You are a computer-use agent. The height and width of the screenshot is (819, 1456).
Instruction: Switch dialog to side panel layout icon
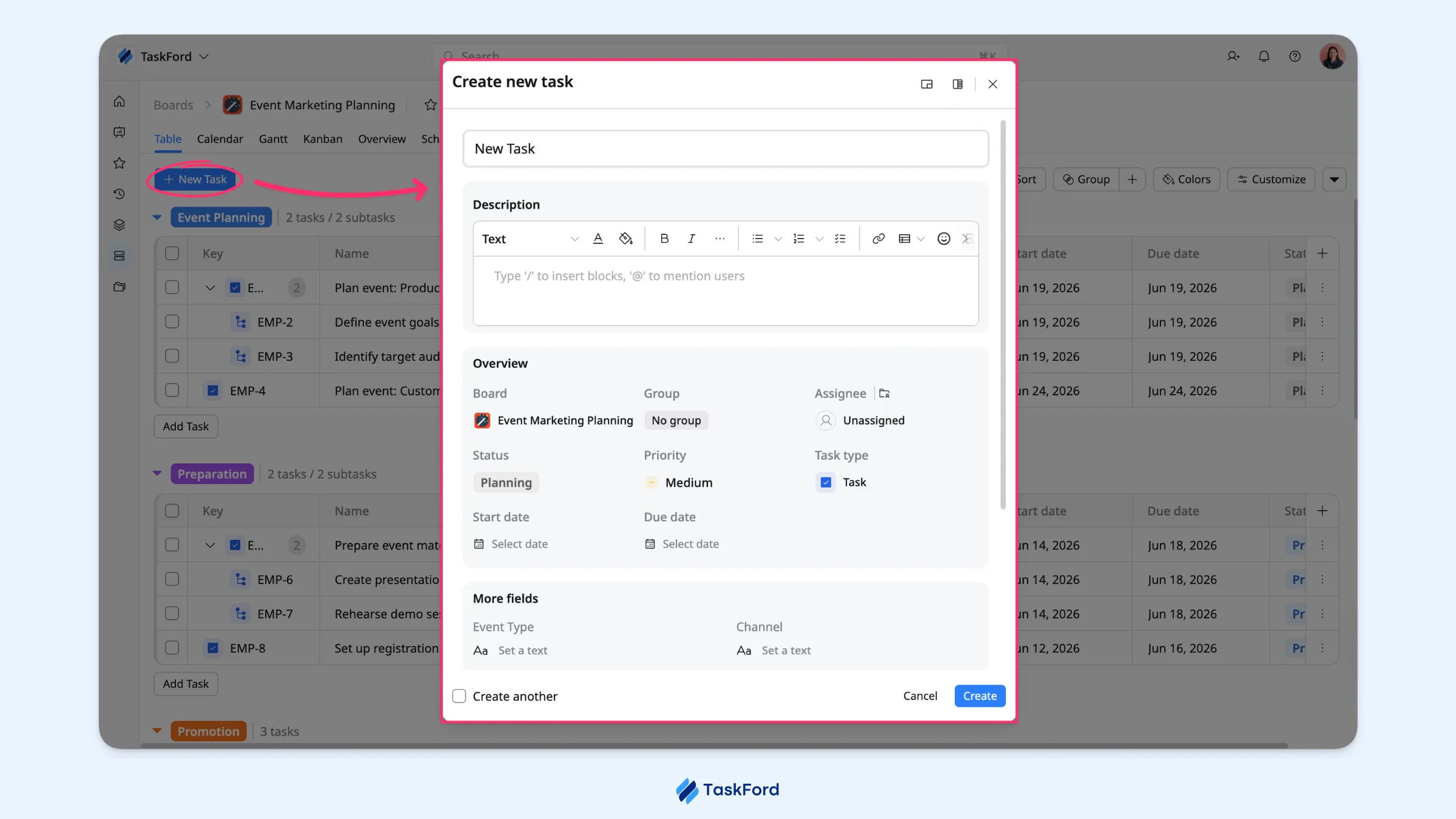pos(957,84)
